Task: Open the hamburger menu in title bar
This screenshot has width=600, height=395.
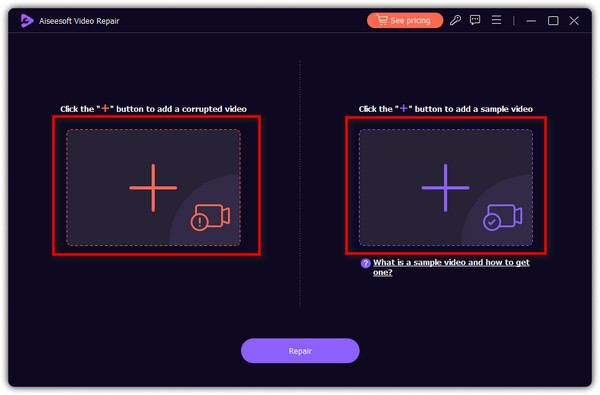Action: click(x=496, y=20)
